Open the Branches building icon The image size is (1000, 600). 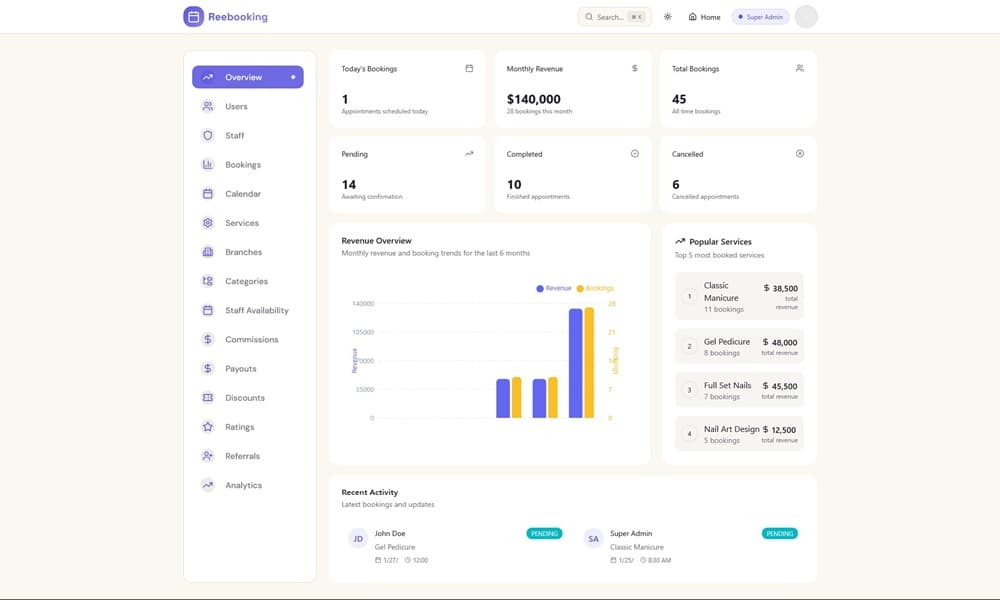click(x=208, y=252)
